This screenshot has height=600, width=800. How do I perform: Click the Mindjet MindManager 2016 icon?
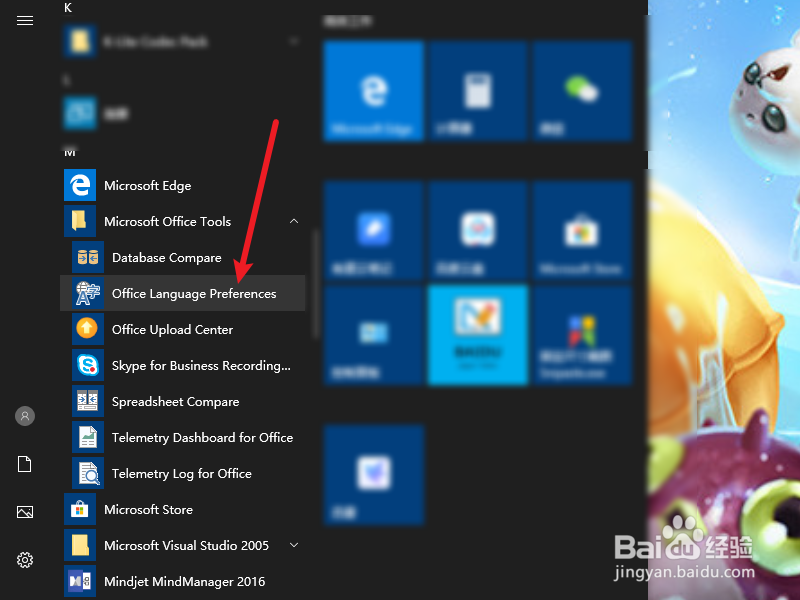tap(80, 581)
